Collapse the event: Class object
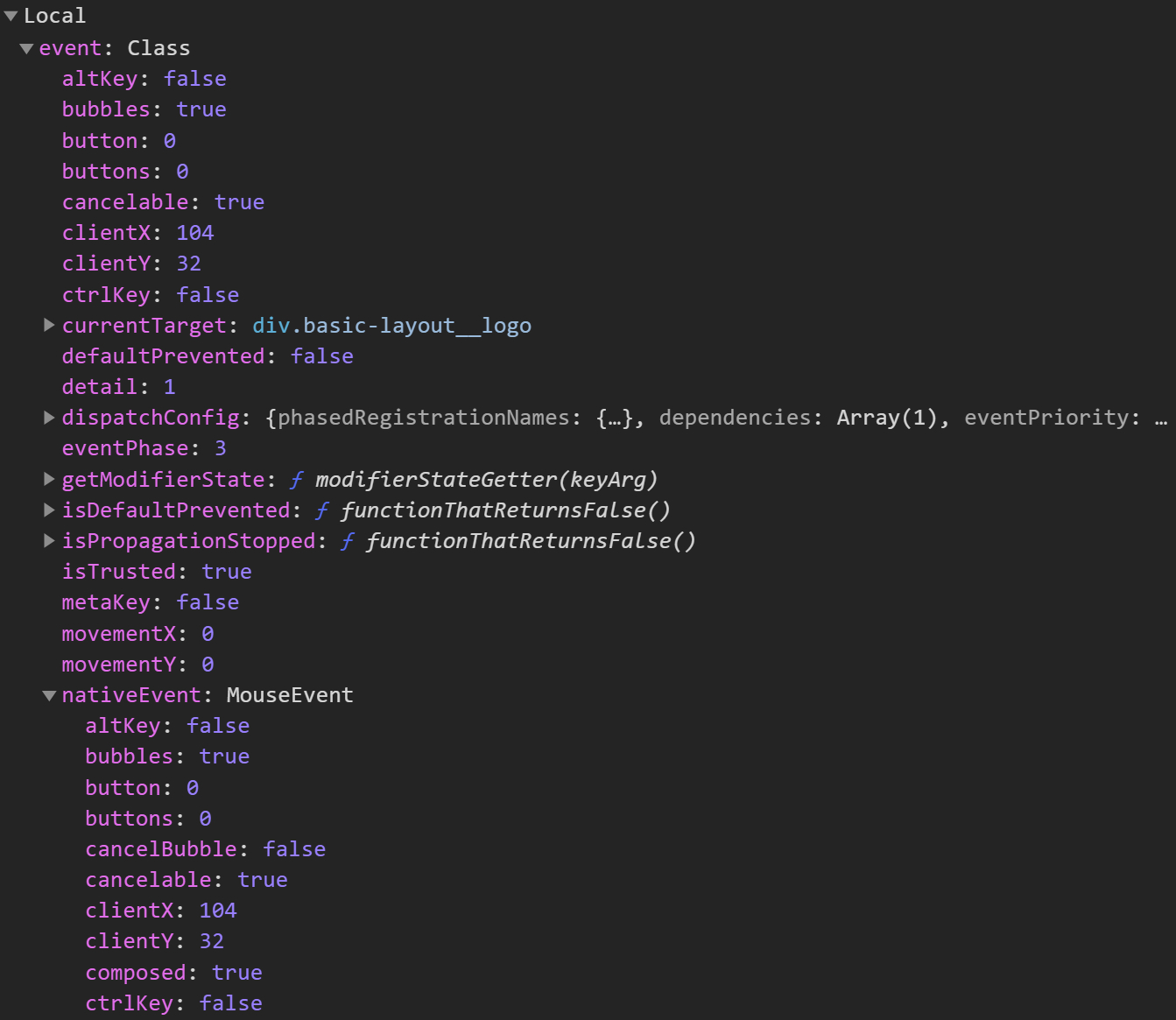 tap(26, 49)
